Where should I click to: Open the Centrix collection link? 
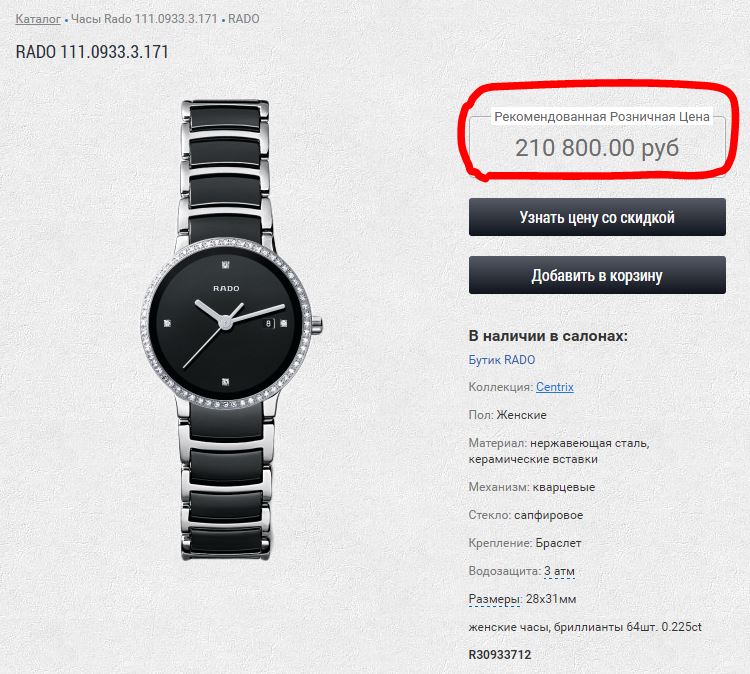[554, 387]
